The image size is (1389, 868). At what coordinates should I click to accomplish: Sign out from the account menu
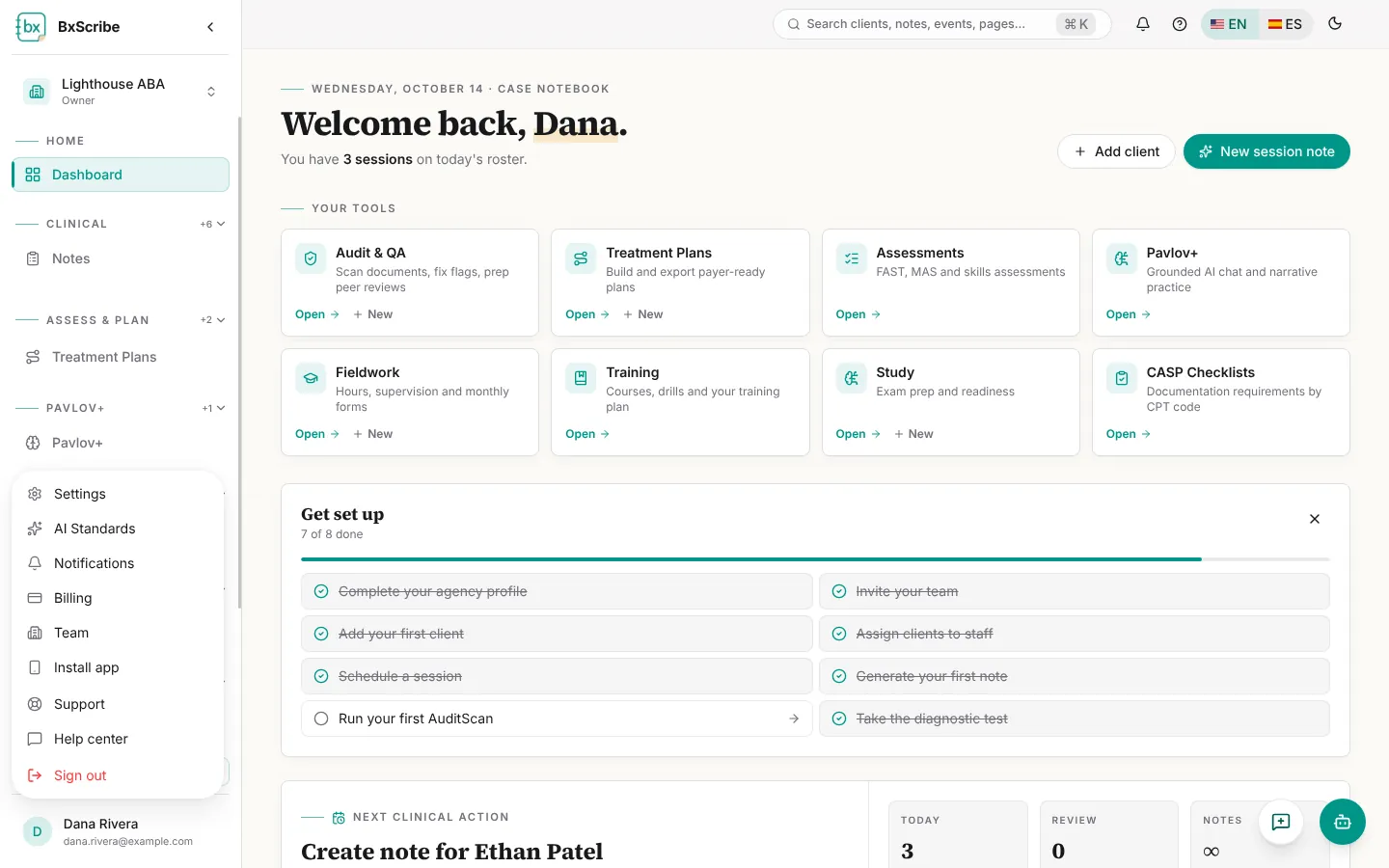point(118,775)
